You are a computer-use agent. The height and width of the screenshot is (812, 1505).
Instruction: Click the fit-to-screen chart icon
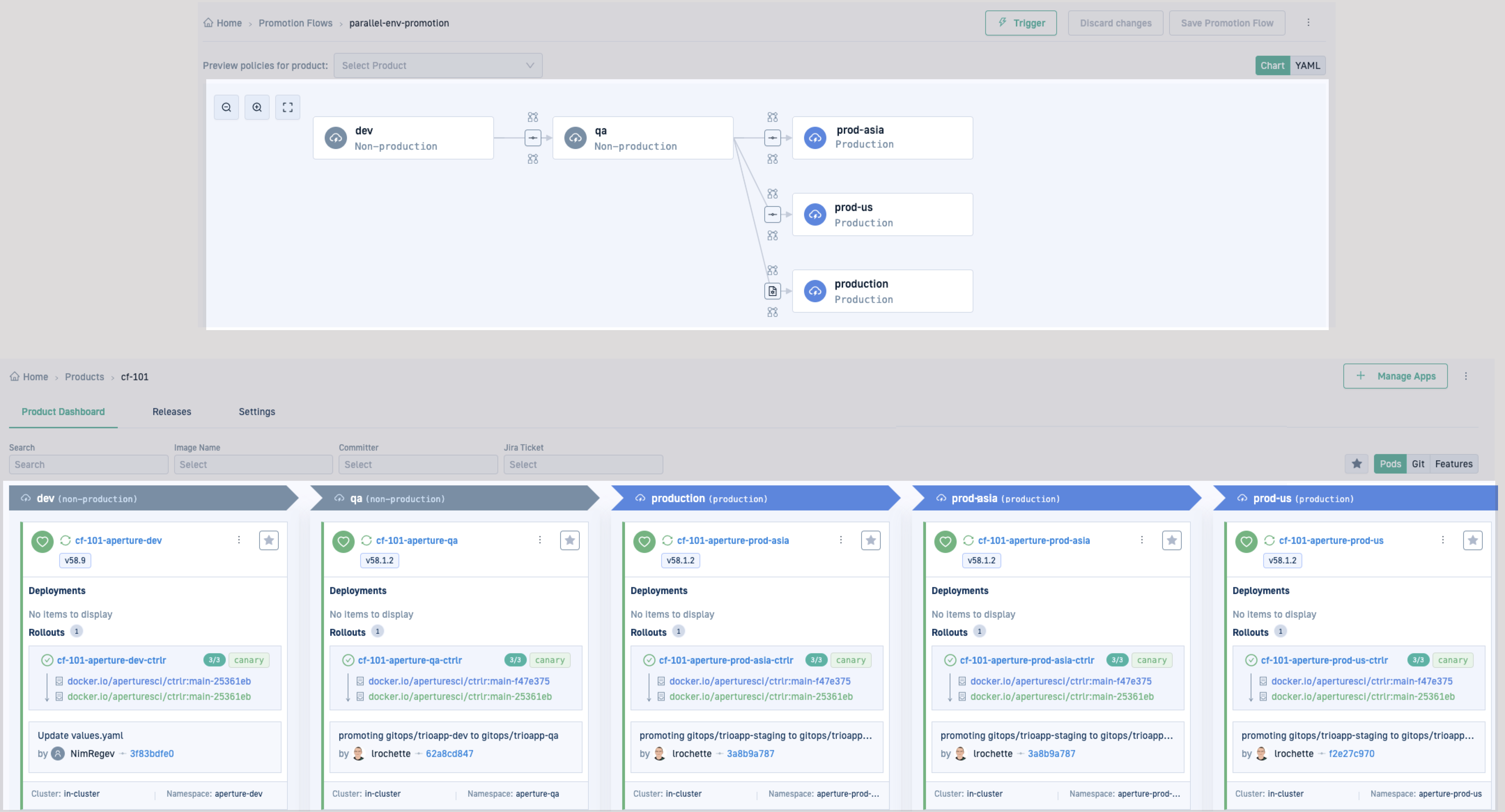point(287,107)
